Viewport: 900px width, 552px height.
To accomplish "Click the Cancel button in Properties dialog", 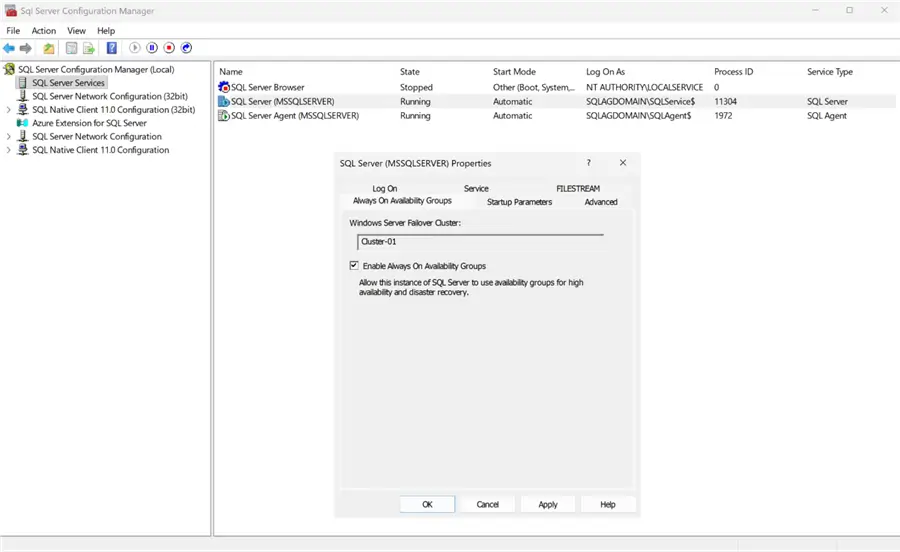I will pos(487,504).
